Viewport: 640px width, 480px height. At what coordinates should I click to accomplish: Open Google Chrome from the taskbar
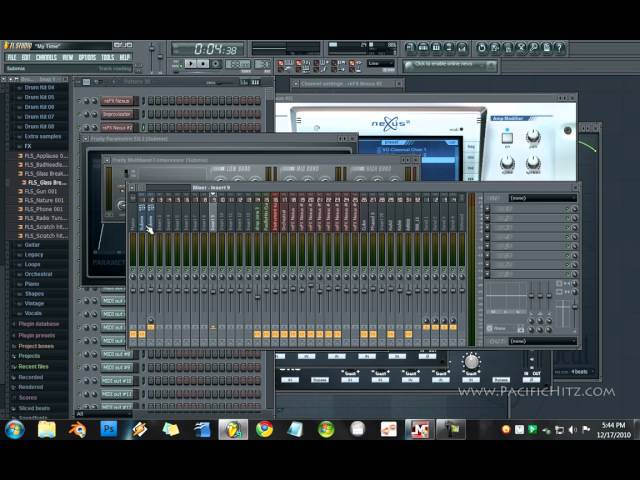click(x=264, y=429)
